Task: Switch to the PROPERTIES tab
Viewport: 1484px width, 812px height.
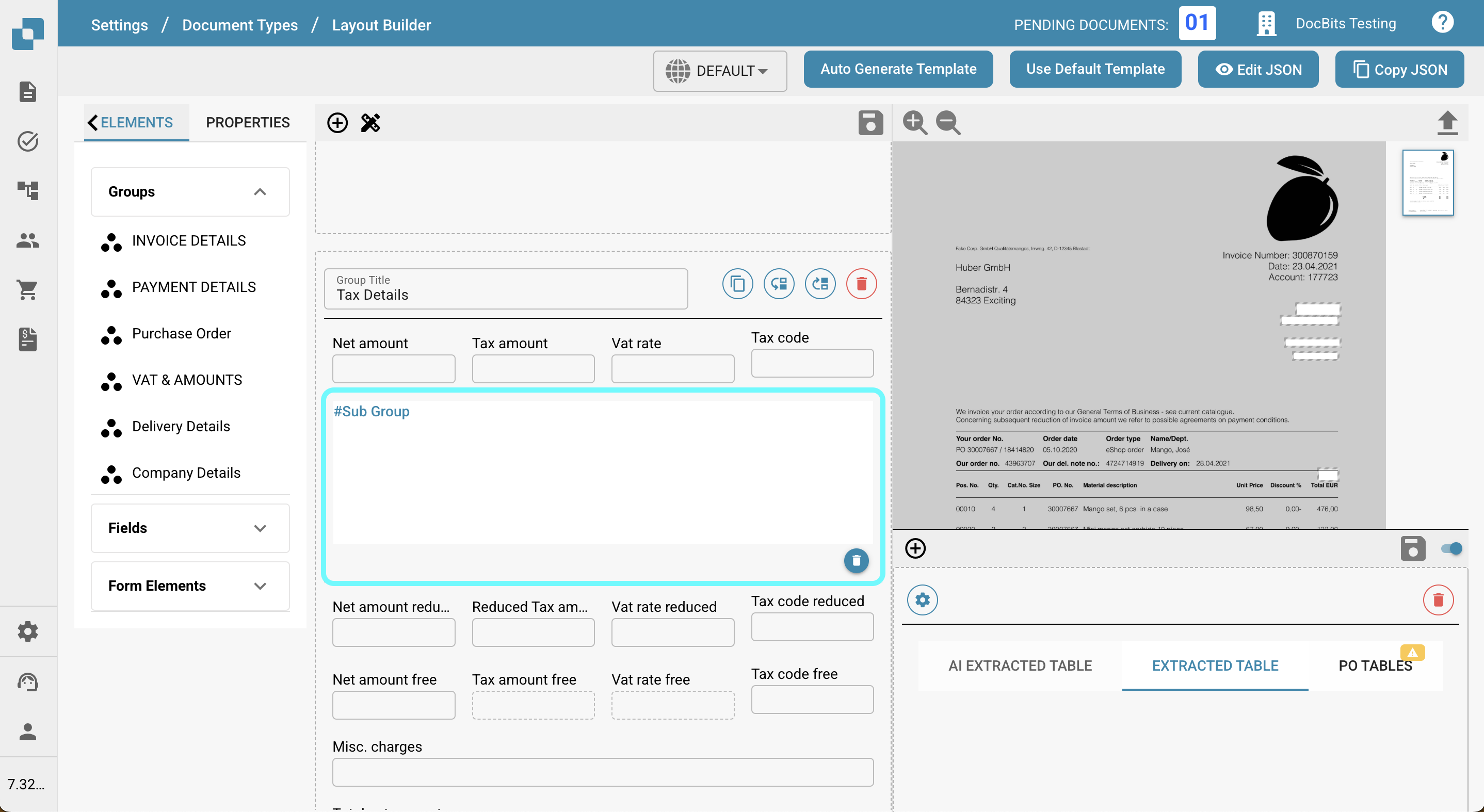Action: click(x=248, y=123)
